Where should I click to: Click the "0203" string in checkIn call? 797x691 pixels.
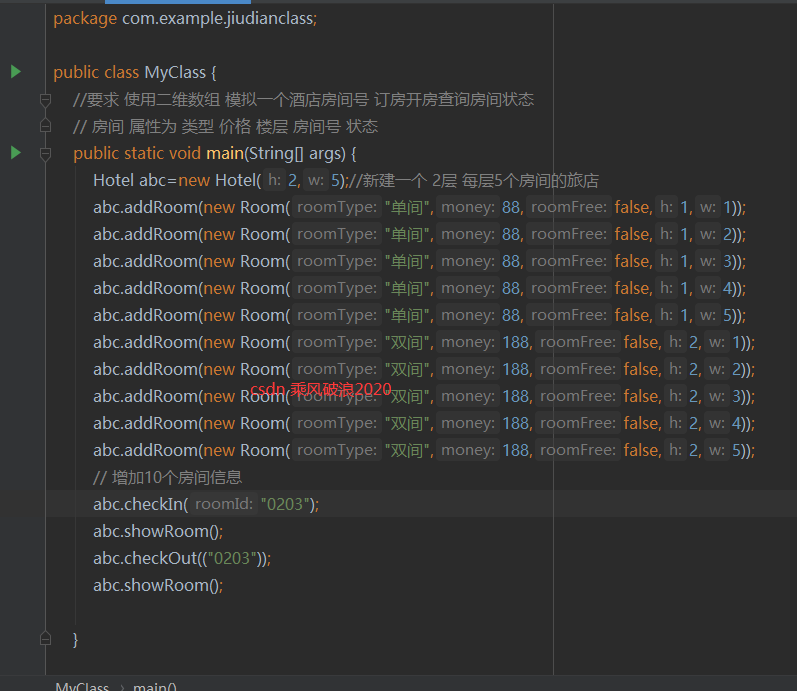tap(285, 504)
